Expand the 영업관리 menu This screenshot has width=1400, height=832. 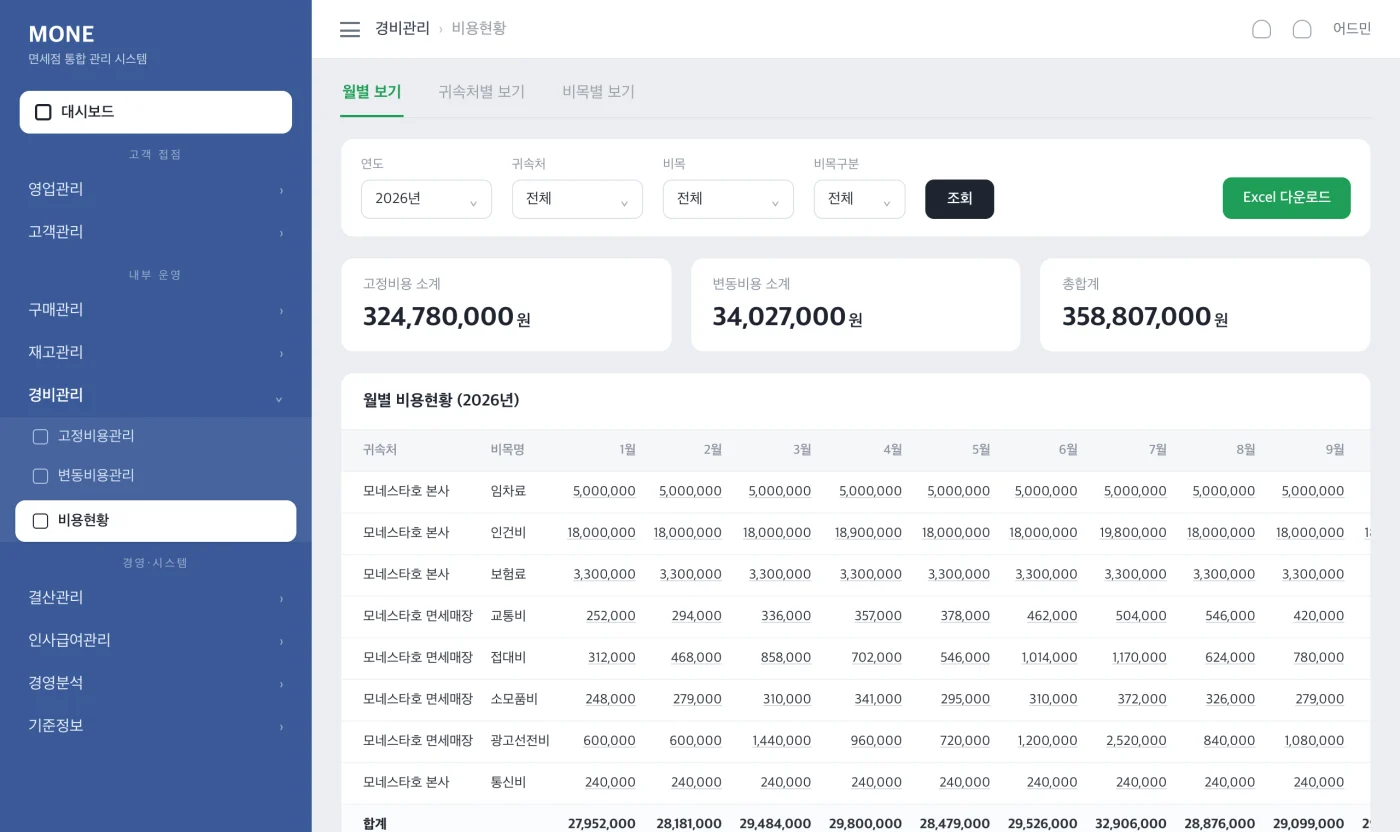click(x=156, y=189)
